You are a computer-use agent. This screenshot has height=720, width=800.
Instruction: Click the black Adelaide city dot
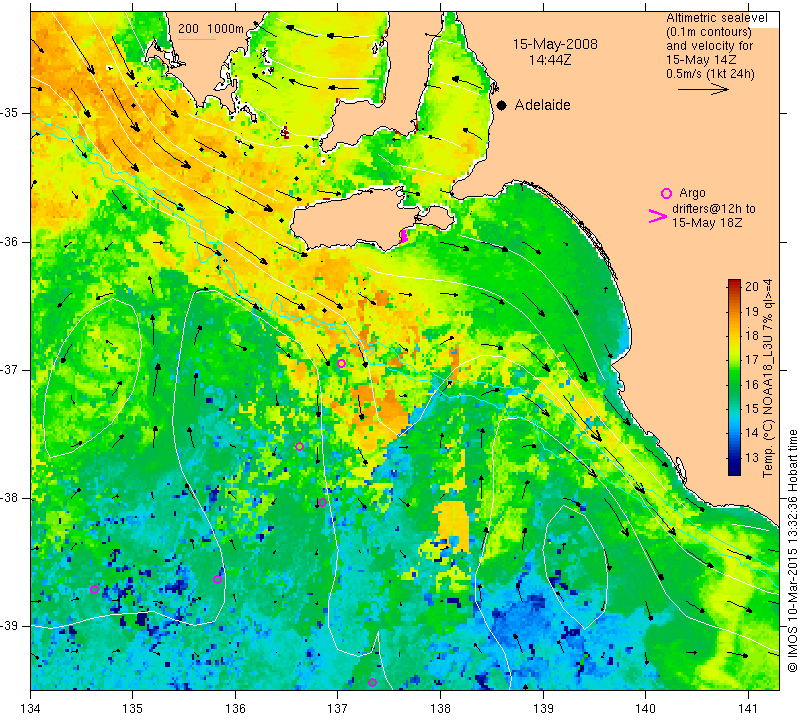click(x=502, y=105)
